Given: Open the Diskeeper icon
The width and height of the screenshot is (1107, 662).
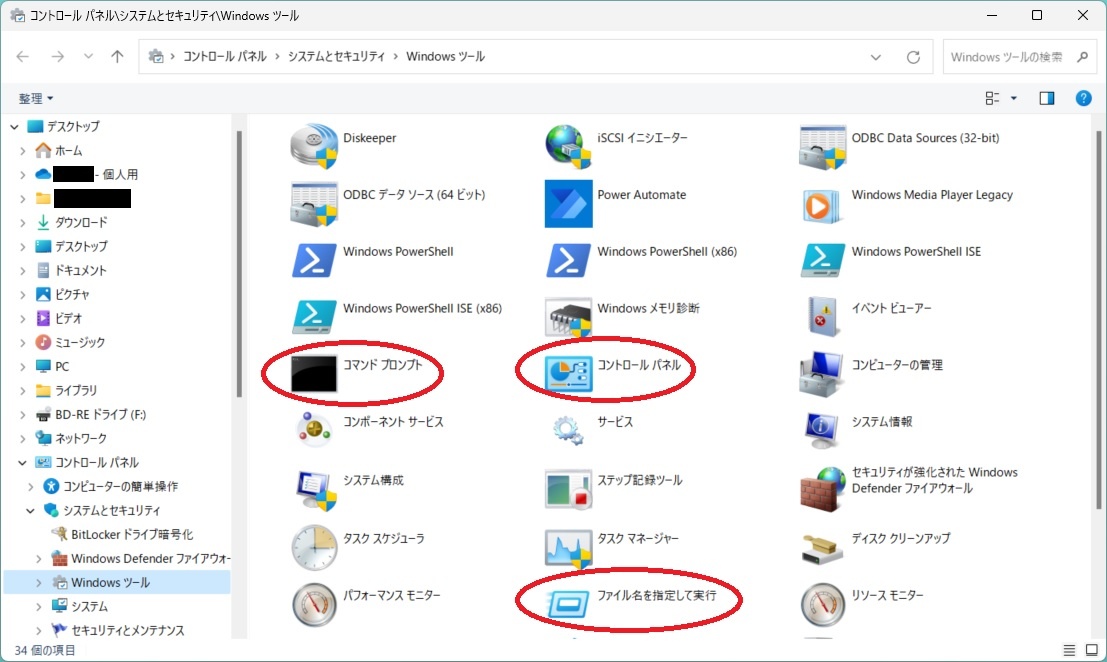Looking at the screenshot, I should click(314, 146).
